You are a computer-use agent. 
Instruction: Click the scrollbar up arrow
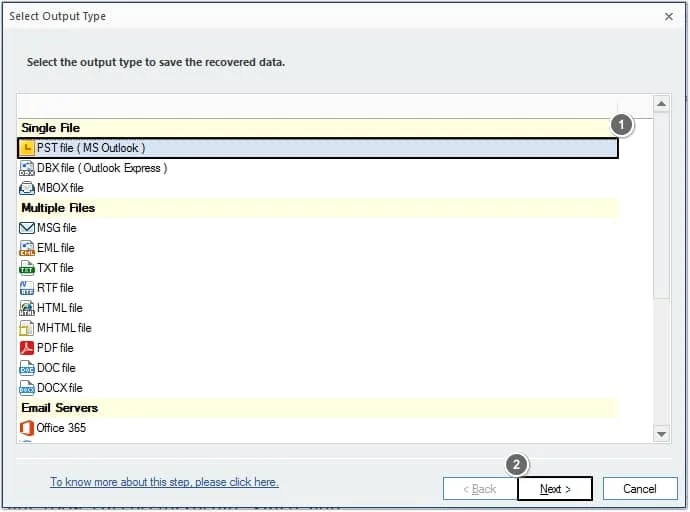click(x=661, y=103)
